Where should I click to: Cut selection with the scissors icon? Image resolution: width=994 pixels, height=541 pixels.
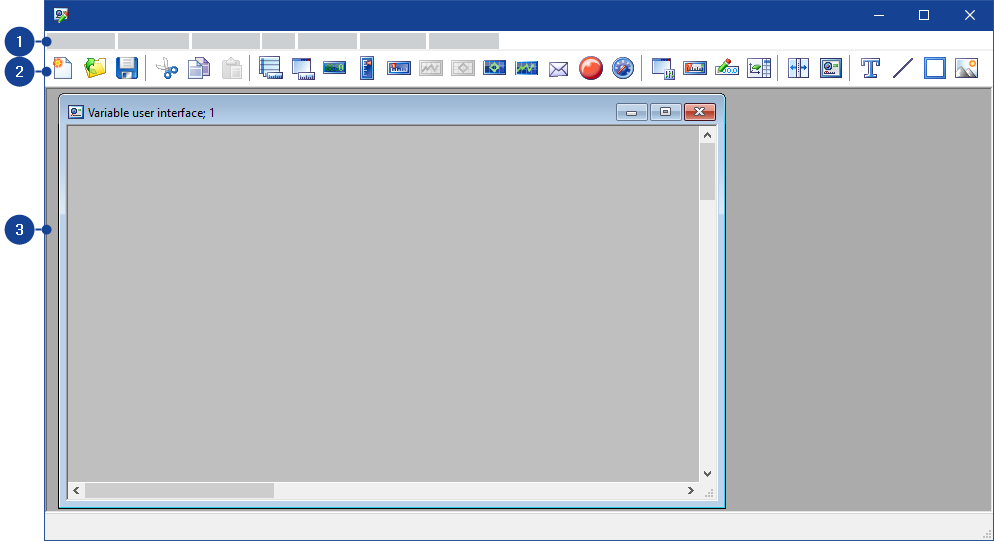click(167, 68)
